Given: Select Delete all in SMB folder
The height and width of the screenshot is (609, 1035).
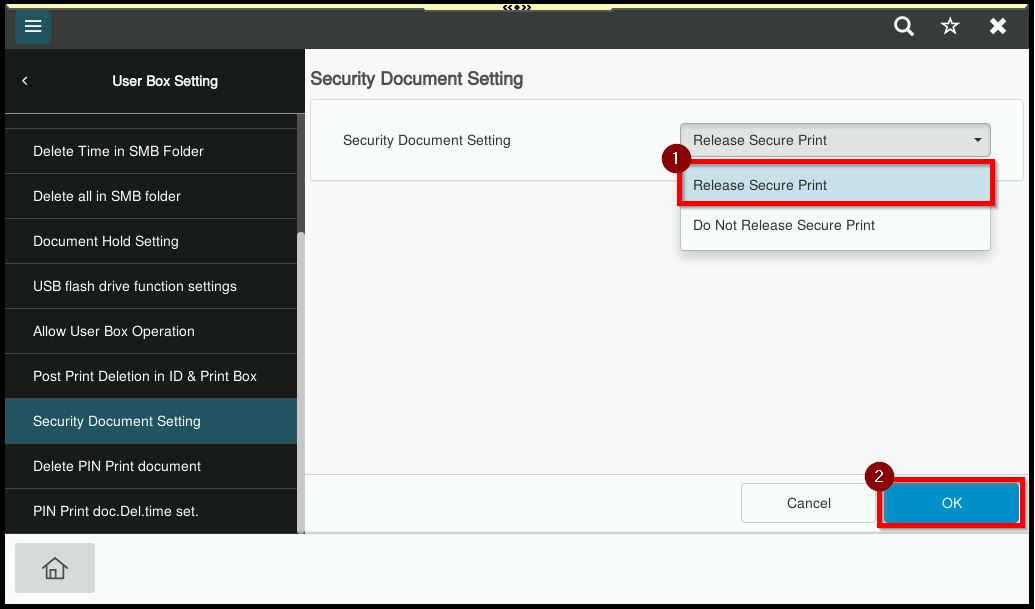Looking at the screenshot, I should point(150,196).
